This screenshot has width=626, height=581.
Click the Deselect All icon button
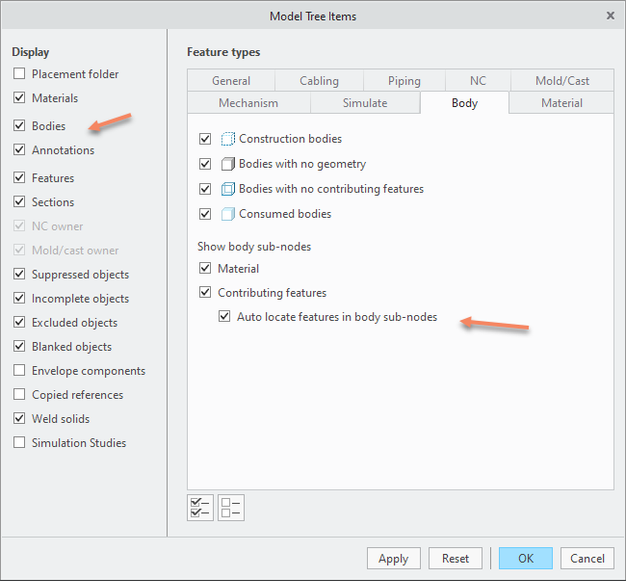(x=231, y=508)
